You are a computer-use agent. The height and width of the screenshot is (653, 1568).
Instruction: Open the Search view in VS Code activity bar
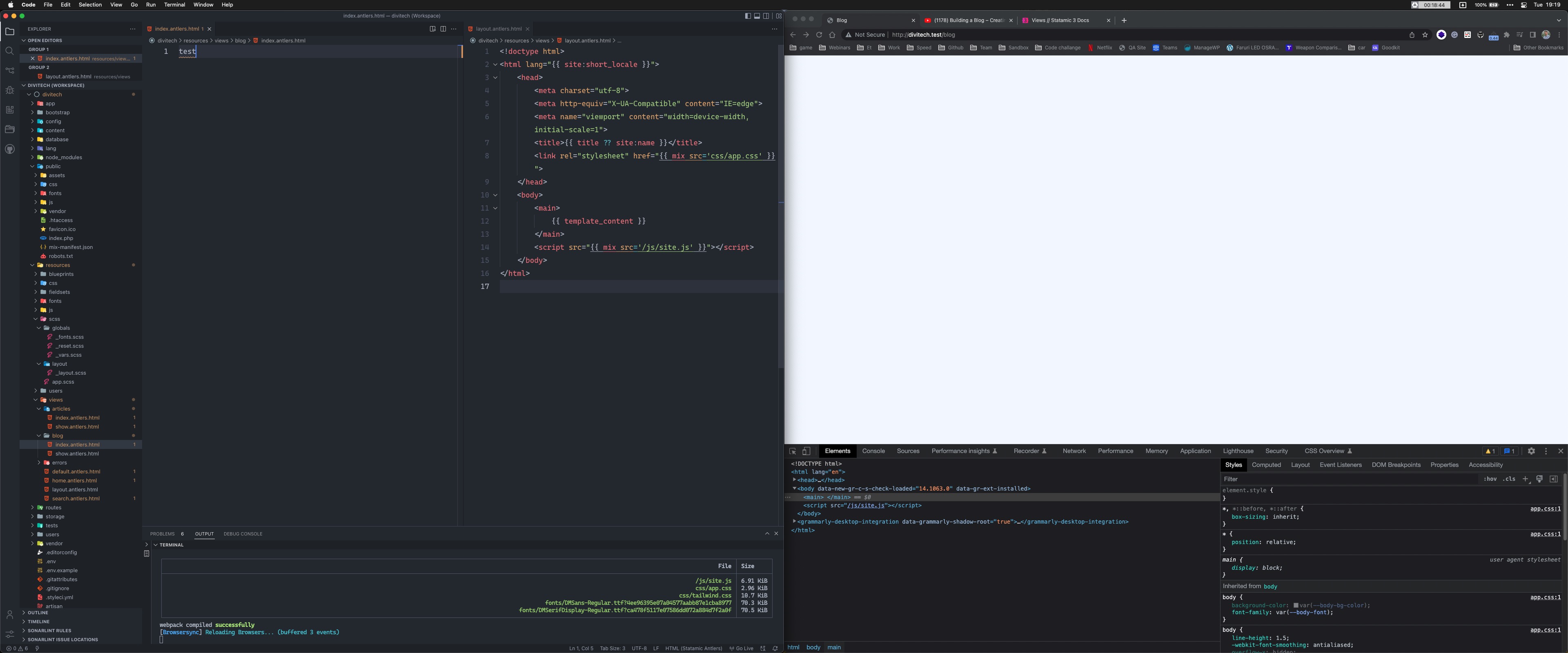pos(10,51)
